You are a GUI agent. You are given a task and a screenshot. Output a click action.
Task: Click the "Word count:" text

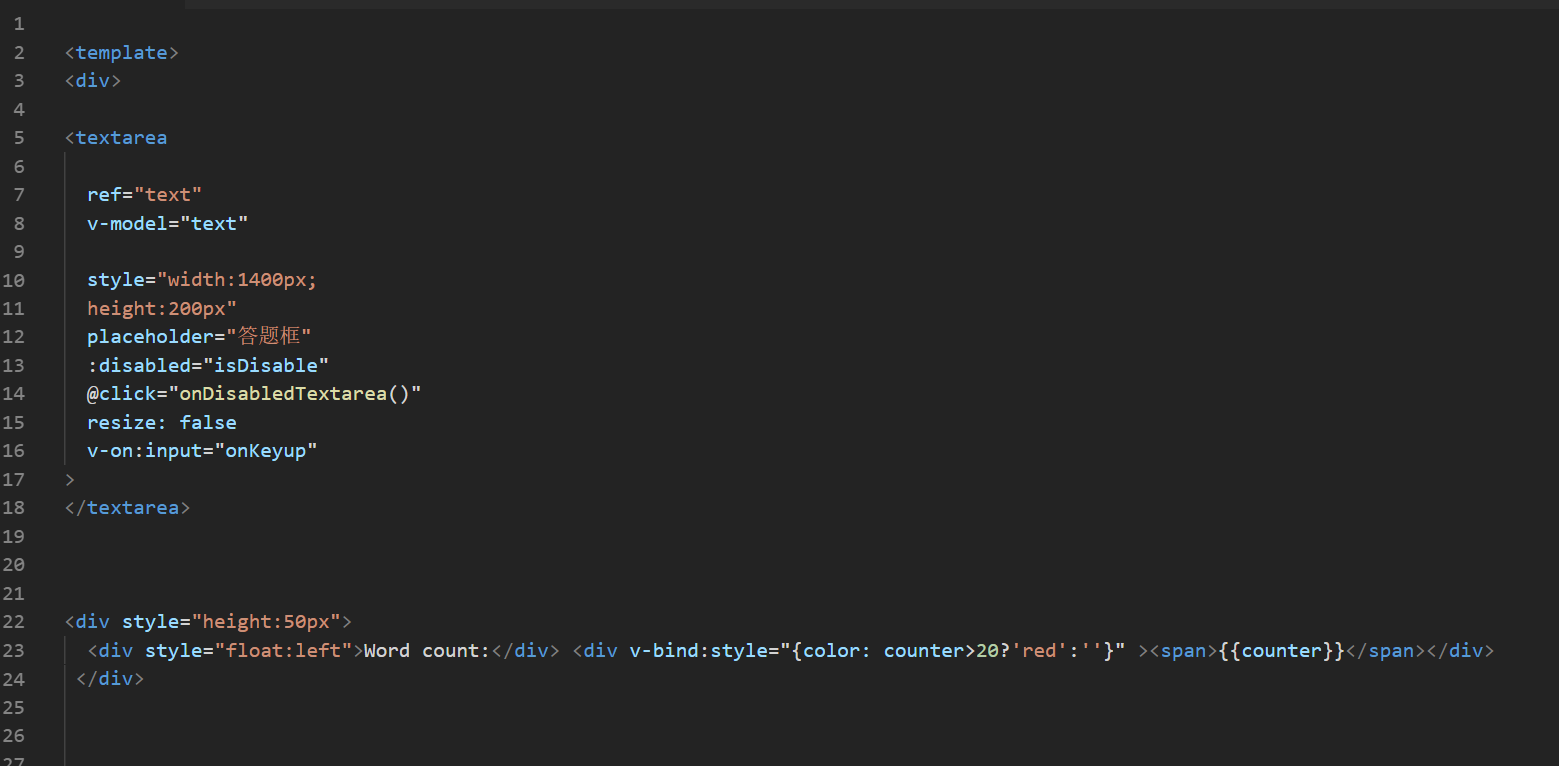tap(426, 651)
